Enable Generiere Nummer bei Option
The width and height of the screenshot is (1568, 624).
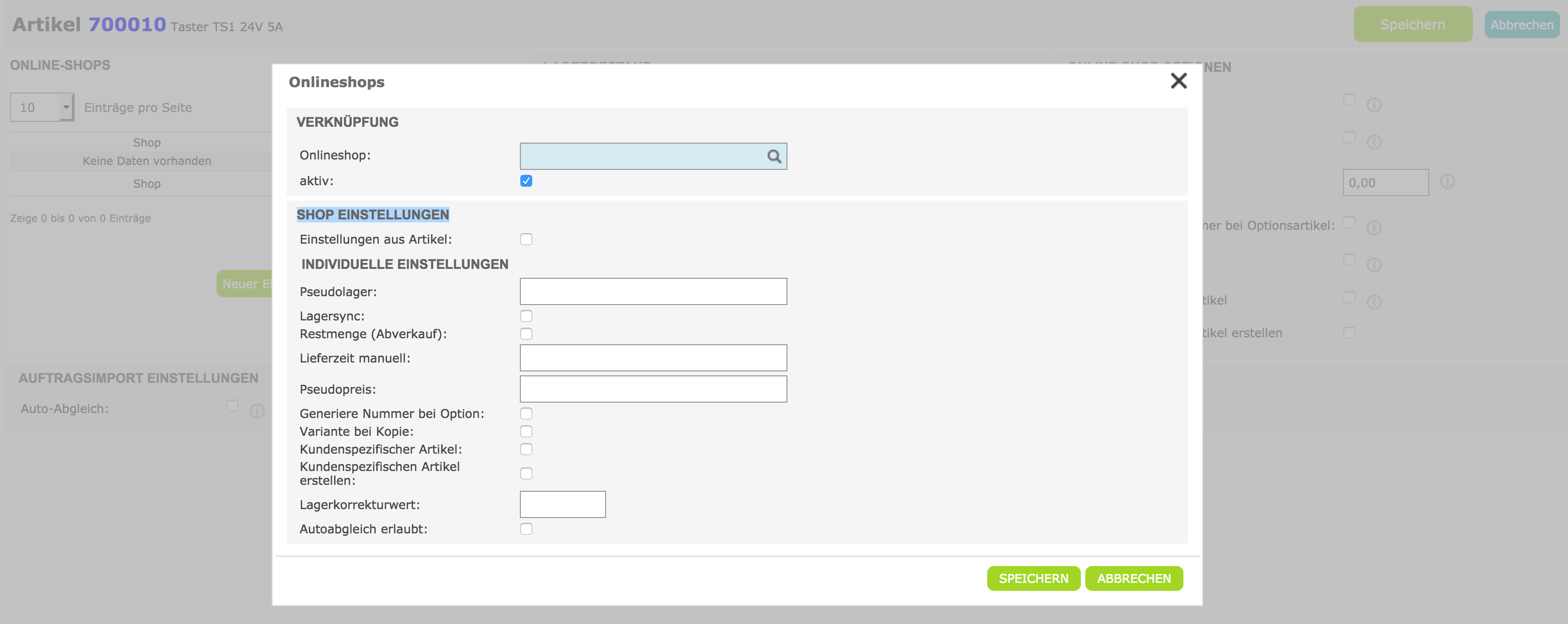(x=526, y=414)
